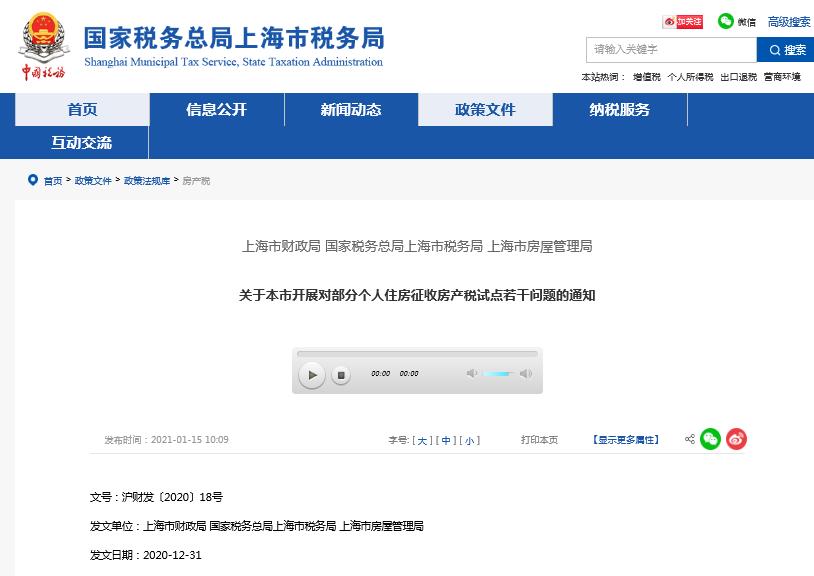
Task: Open the 纳税服务 navigation tab
Action: [x=620, y=109]
